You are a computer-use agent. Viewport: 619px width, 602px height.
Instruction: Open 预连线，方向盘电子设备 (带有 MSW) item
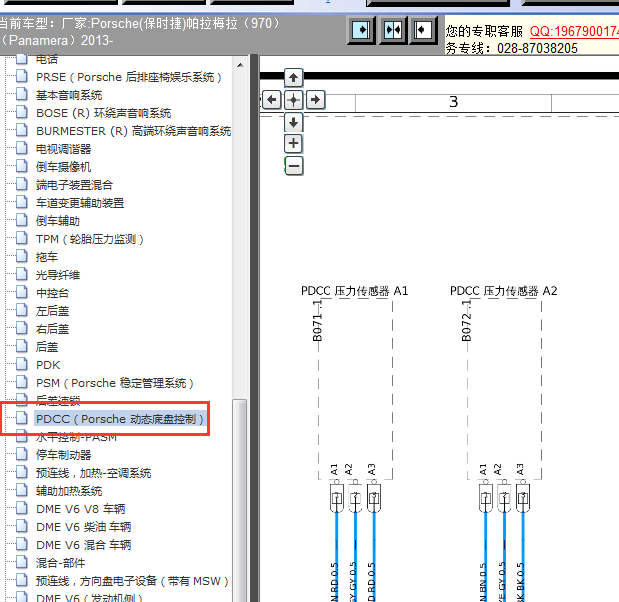point(133,581)
